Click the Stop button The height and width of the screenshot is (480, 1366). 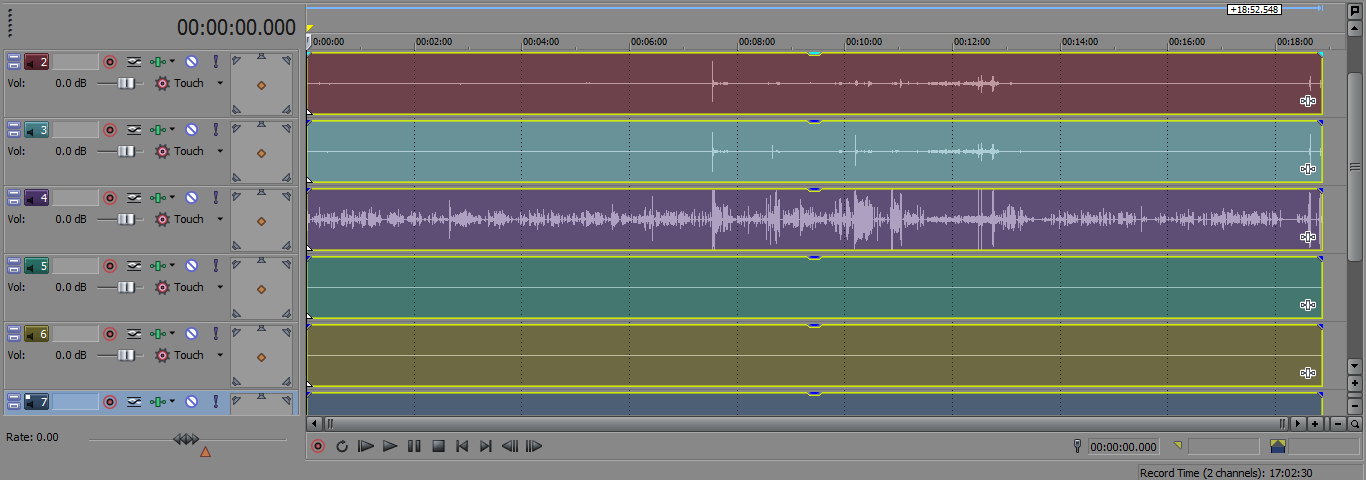point(438,446)
